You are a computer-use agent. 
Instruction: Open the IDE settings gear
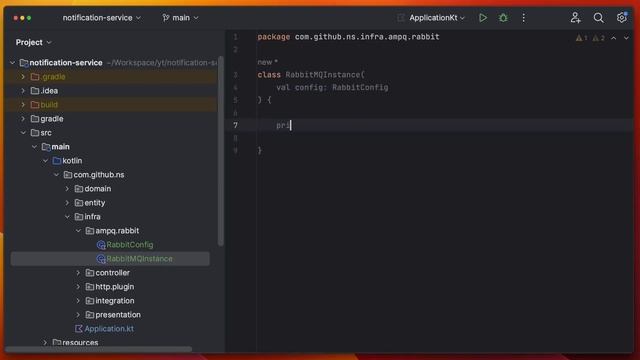(x=621, y=18)
